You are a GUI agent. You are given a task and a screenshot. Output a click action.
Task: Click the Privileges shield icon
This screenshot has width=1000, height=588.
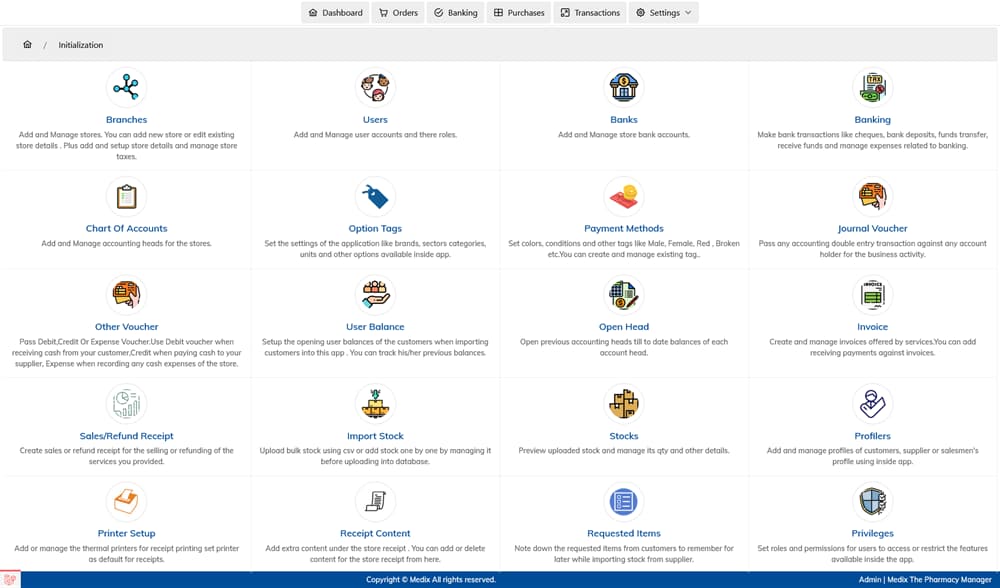872,501
